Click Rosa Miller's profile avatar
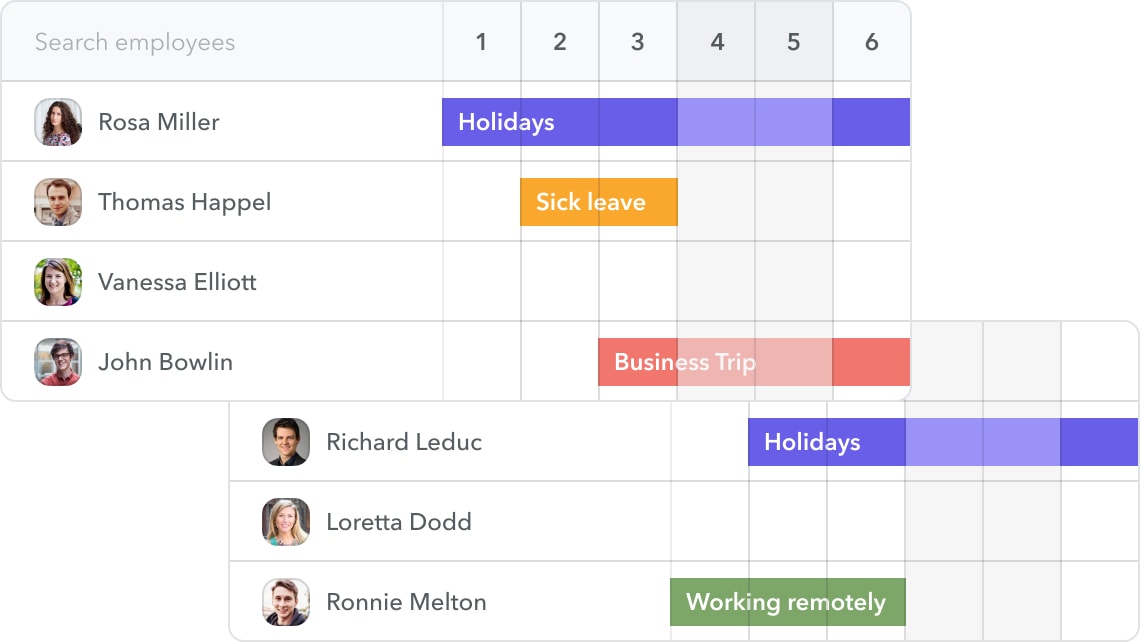 coord(58,121)
